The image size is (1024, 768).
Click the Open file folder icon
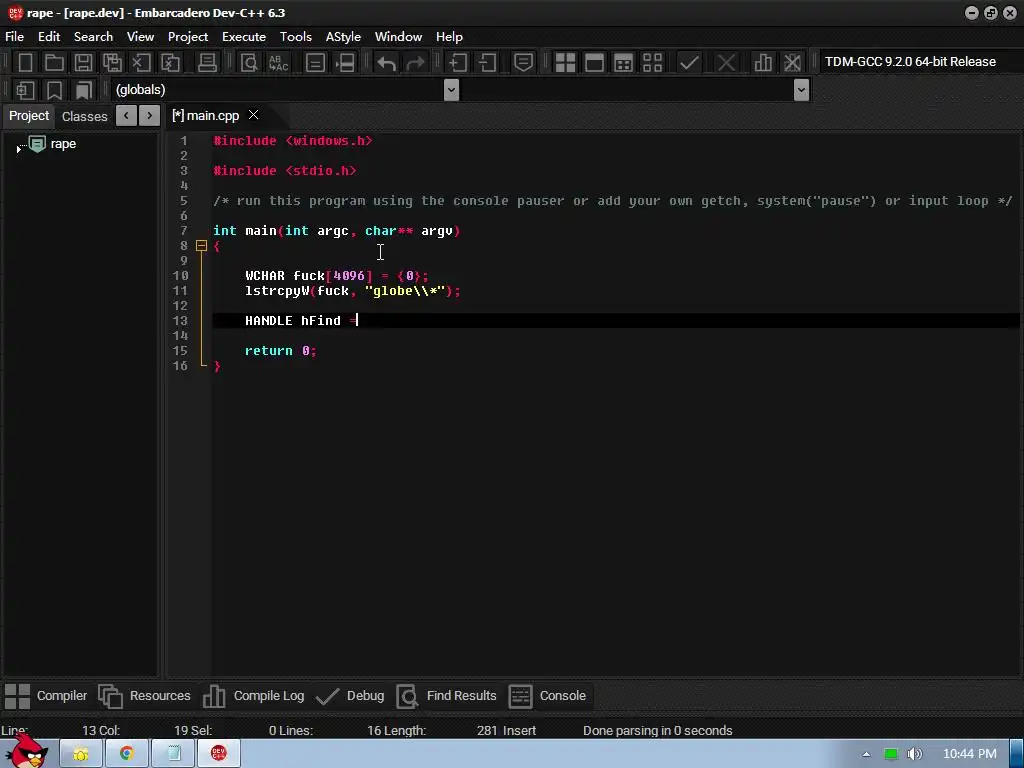coord(54,63)
